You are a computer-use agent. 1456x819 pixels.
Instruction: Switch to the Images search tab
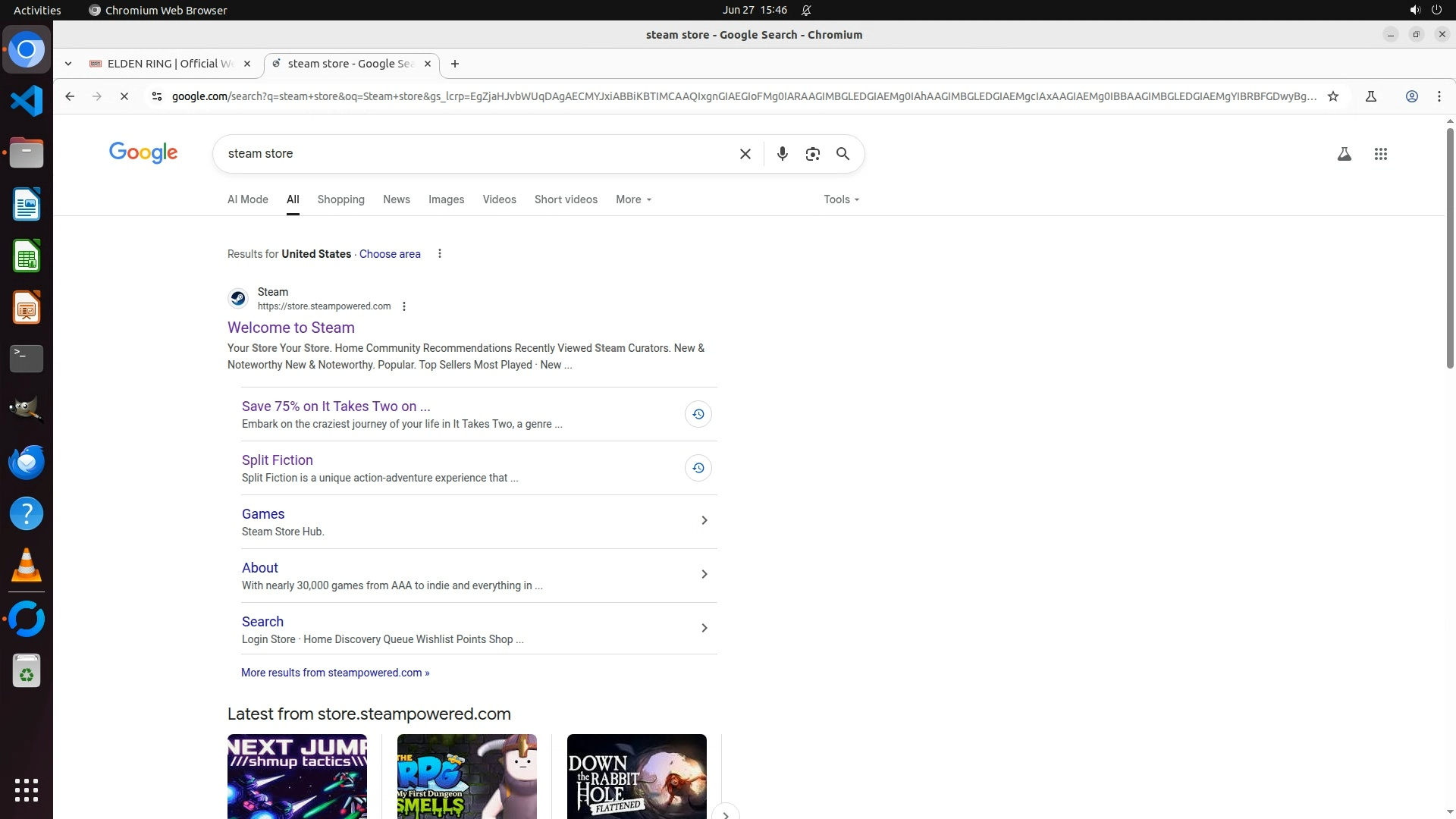tap(446, 199)
